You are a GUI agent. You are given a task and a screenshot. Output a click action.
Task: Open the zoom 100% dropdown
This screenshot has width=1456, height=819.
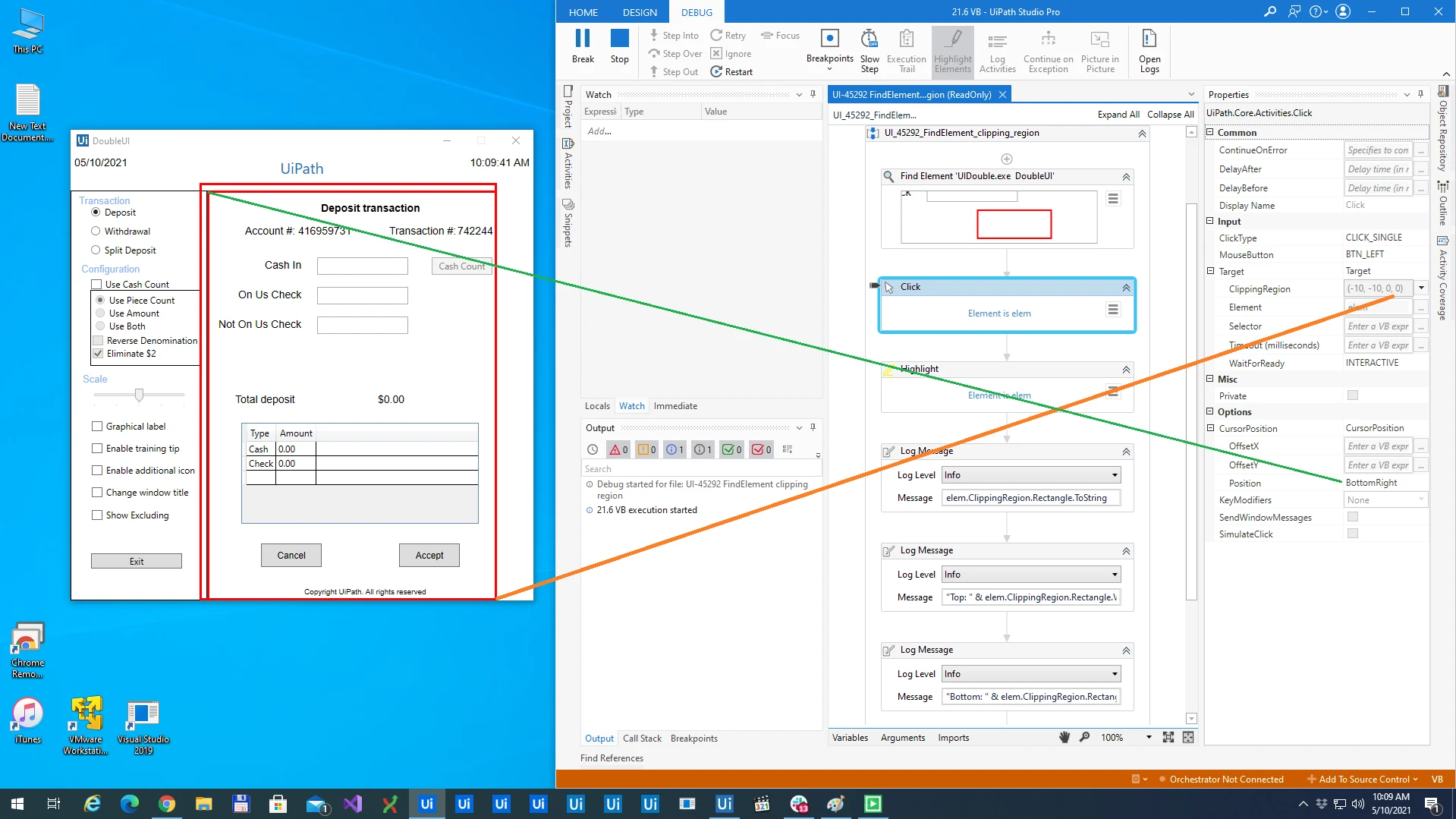click(1149, 737)
